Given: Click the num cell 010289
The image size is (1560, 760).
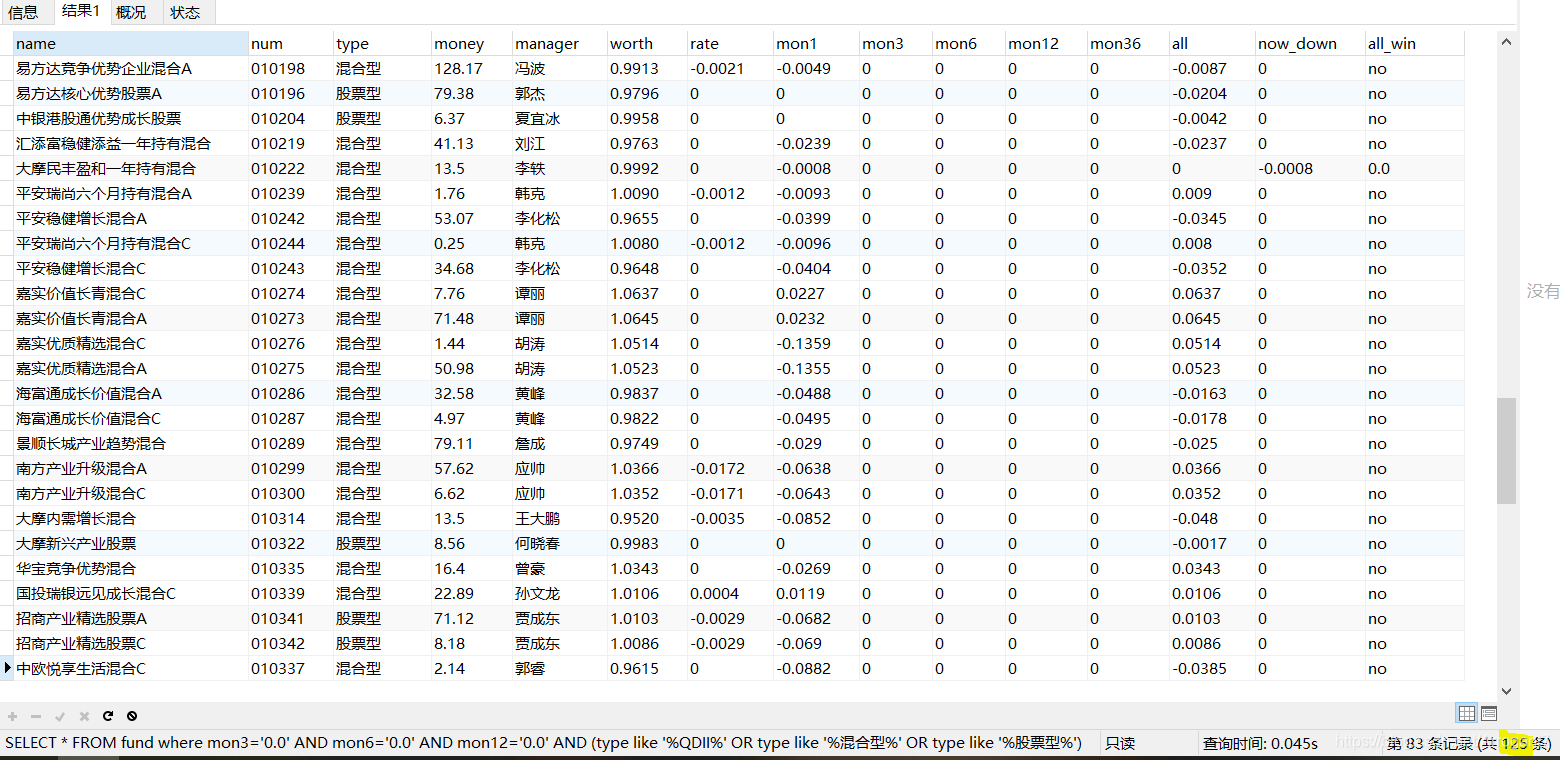Looking at the screenshot, I should [291, 443].
